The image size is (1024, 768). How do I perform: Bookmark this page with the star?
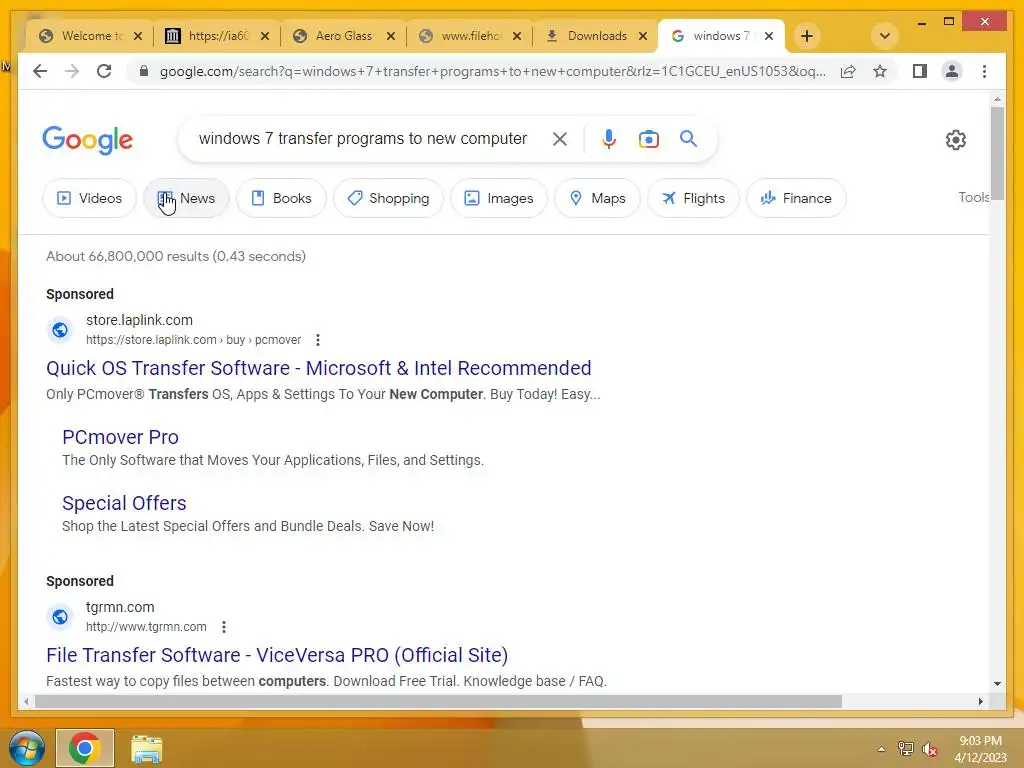880,71
